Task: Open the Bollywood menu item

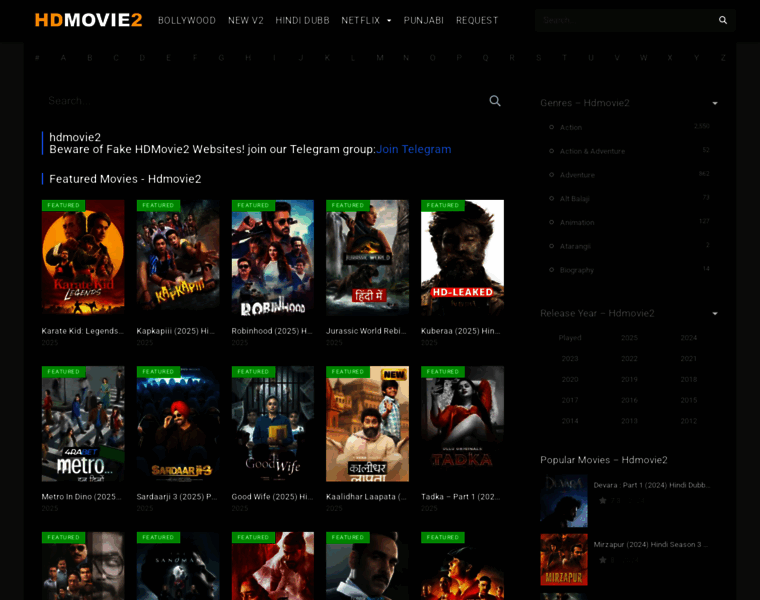Action: (x=187, y=20)
